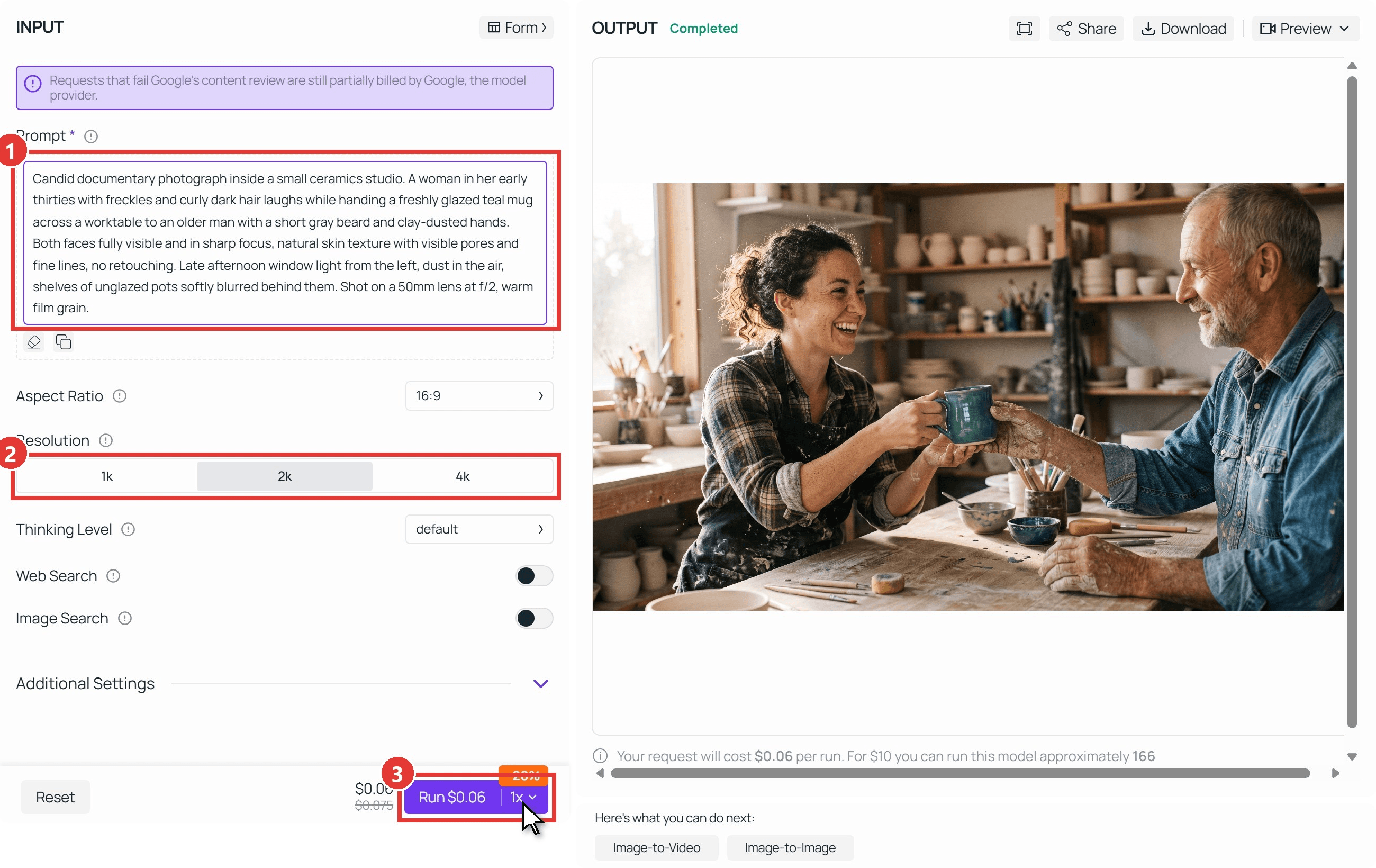
Task: Click the Completed status text
Action: pyautogui.click(x=703, y=29)
